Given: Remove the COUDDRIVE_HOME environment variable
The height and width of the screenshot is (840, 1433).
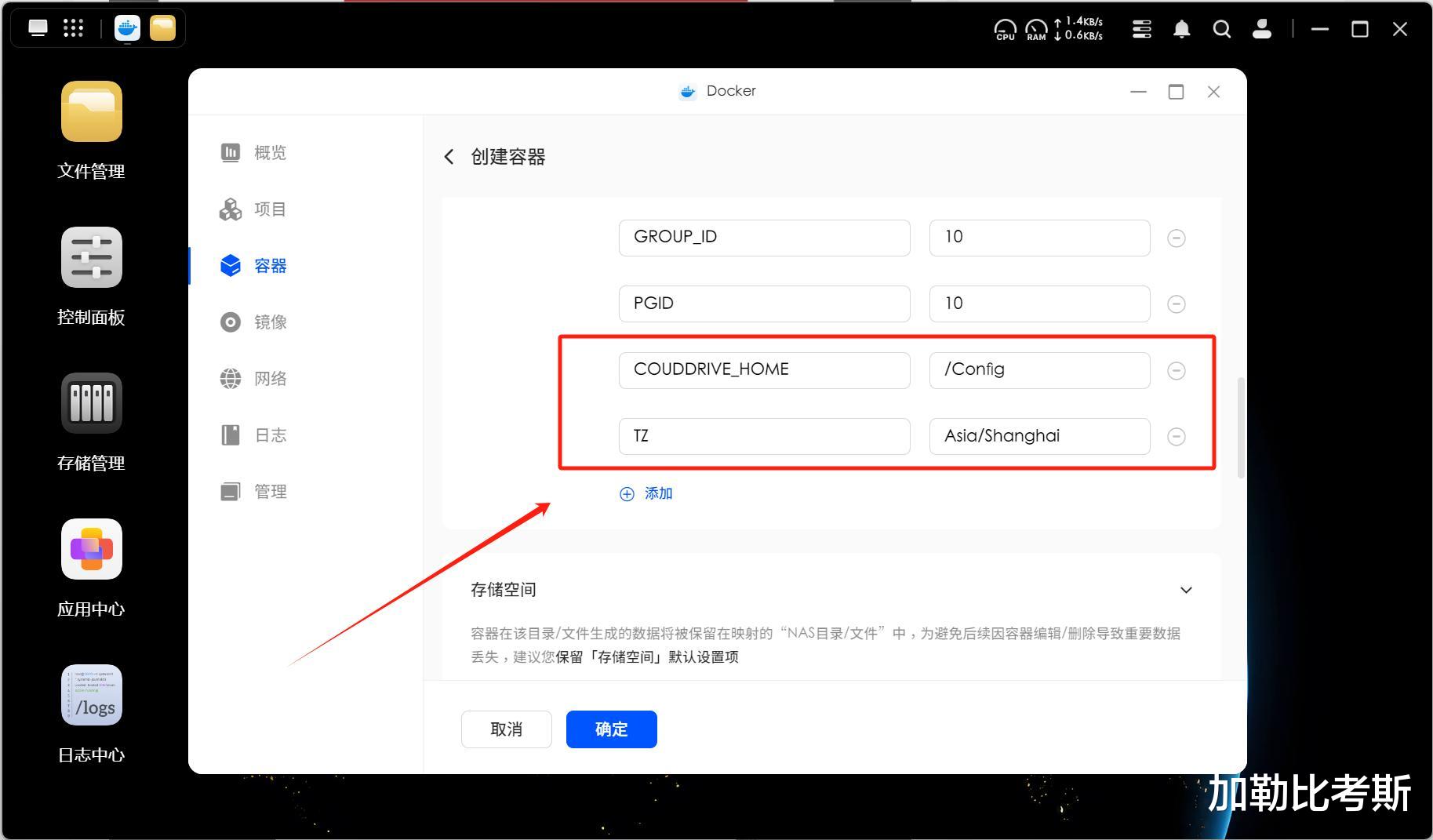Looking at the screenshot, I should click(x=1176, y=370).
